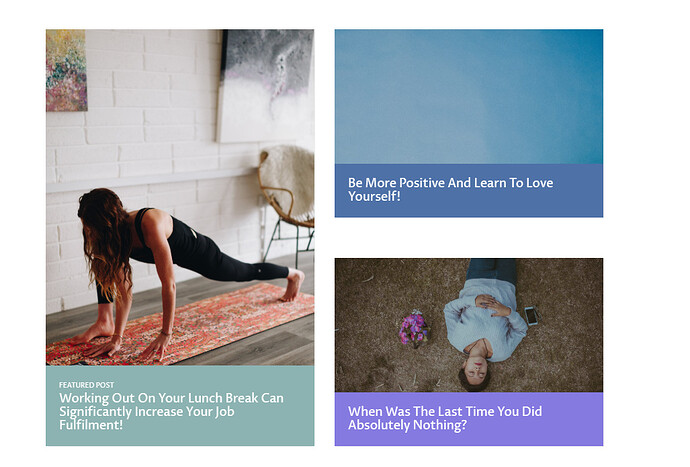Screen dimensions: 690x467
Task: Open the woman lying on ground image
Action: (469, 325)
